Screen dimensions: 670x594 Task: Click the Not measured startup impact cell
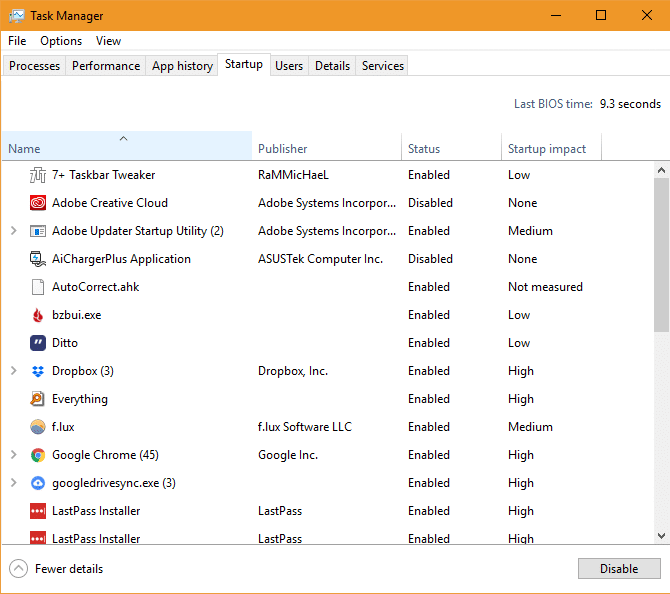pos(545,287)
